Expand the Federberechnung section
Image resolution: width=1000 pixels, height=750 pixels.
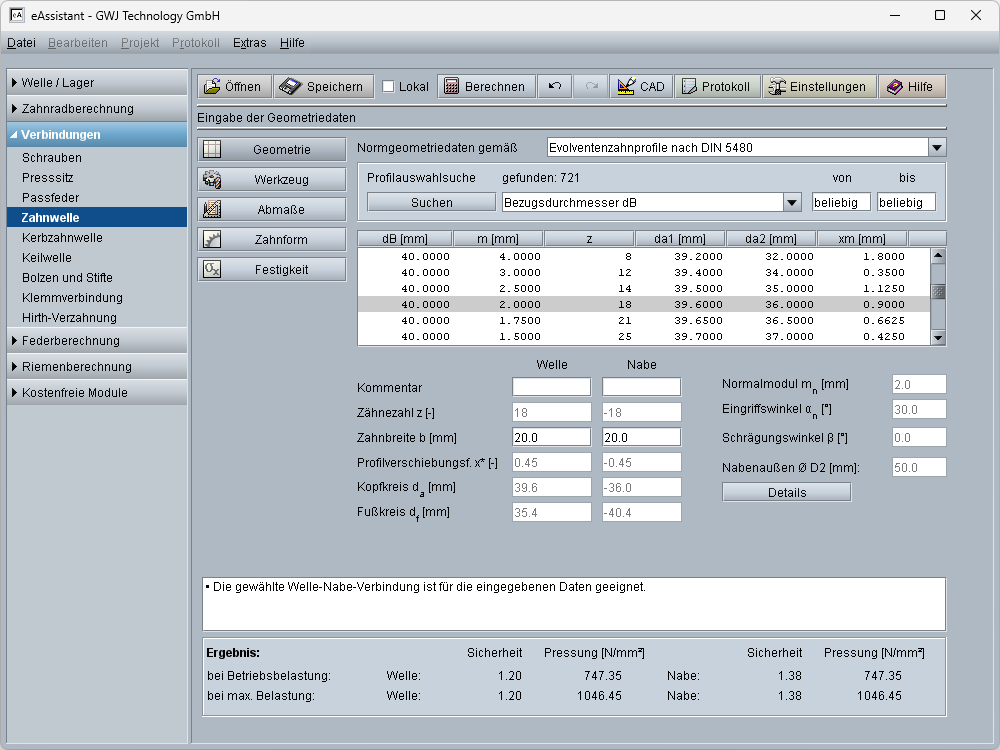coord(70,341)
